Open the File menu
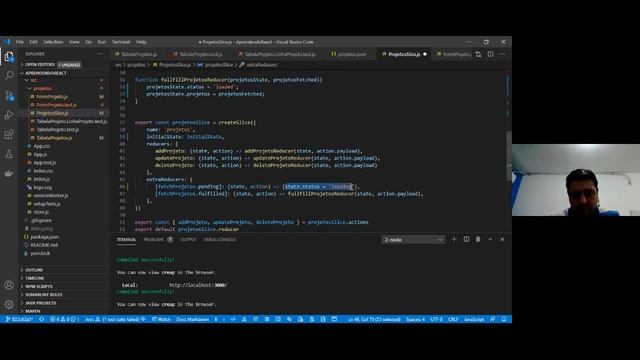 (x=20, y=42)
